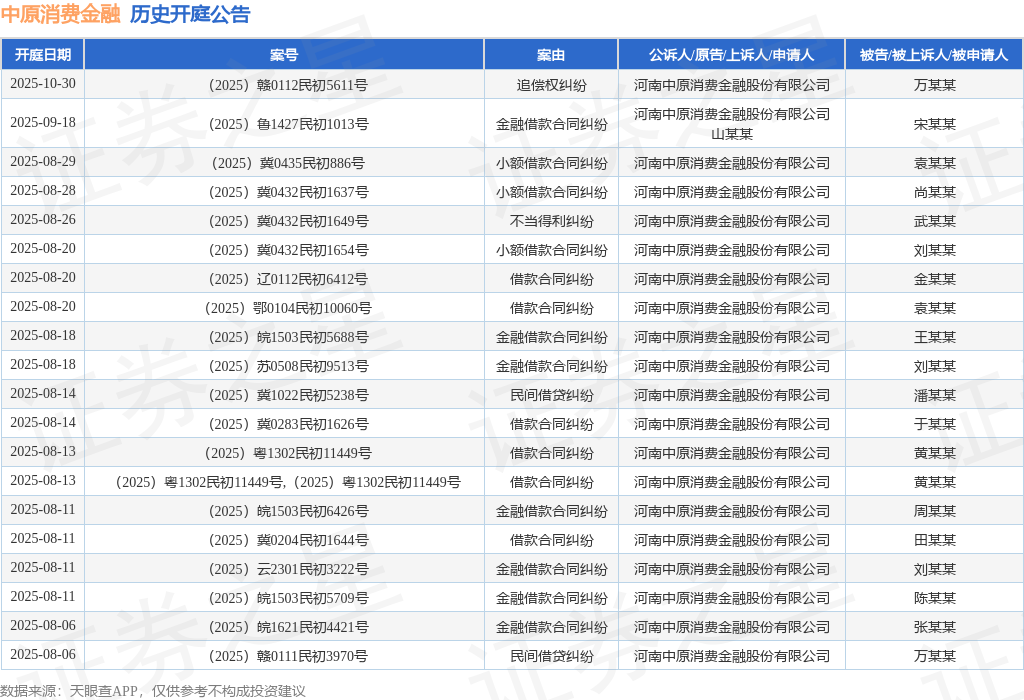Click defendant 陈某某
Viewport: 1024px width, 700px height.
click(x=935, y=598)
